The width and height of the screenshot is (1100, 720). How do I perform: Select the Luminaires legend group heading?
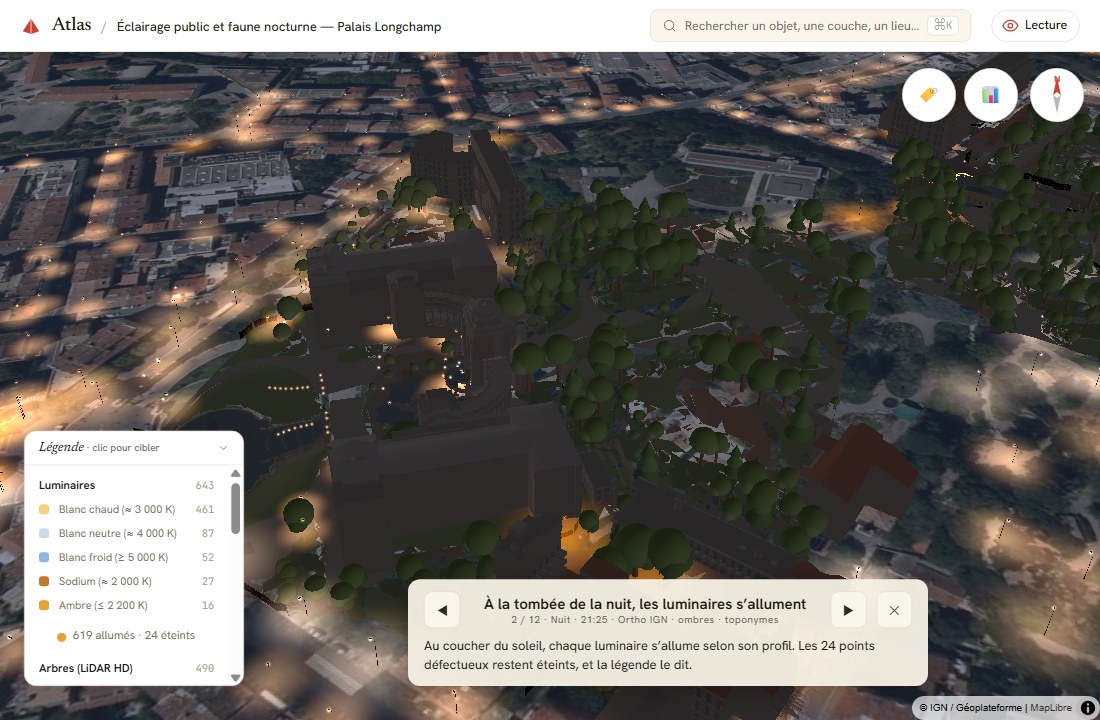[67, 485]
